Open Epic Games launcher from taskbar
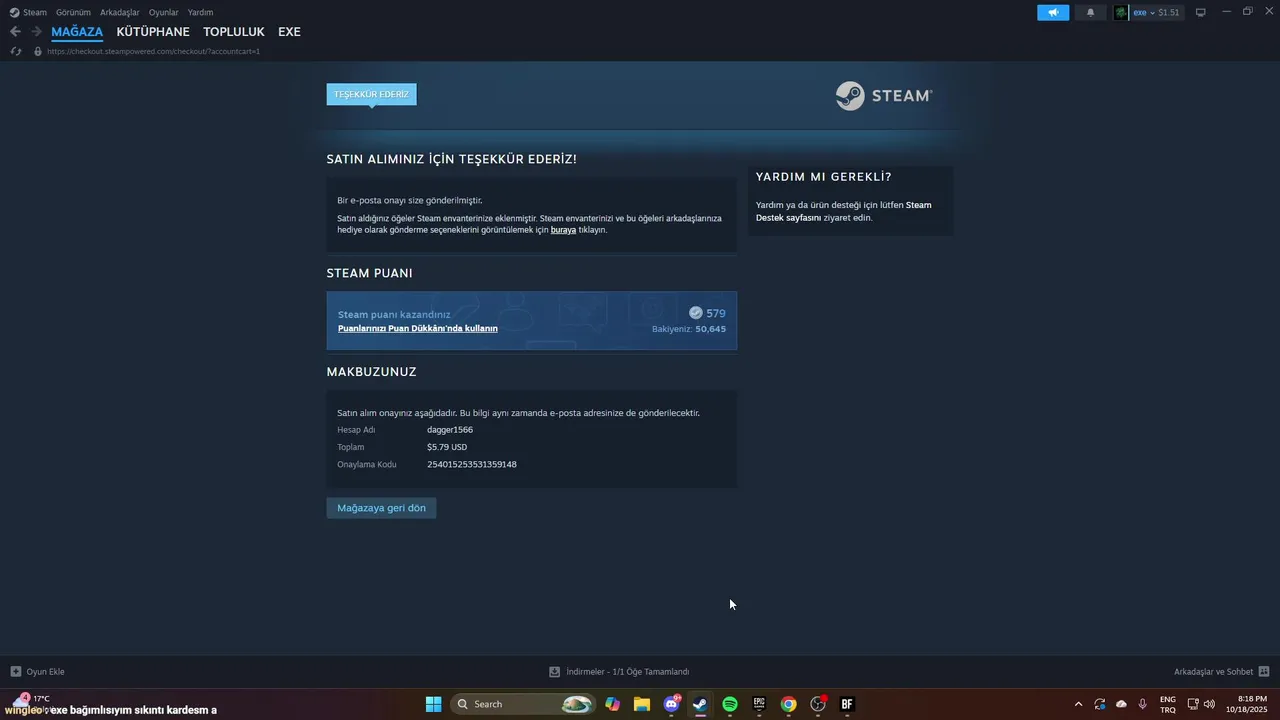This screenshot has width=1280, height=720. coord(759,704)
